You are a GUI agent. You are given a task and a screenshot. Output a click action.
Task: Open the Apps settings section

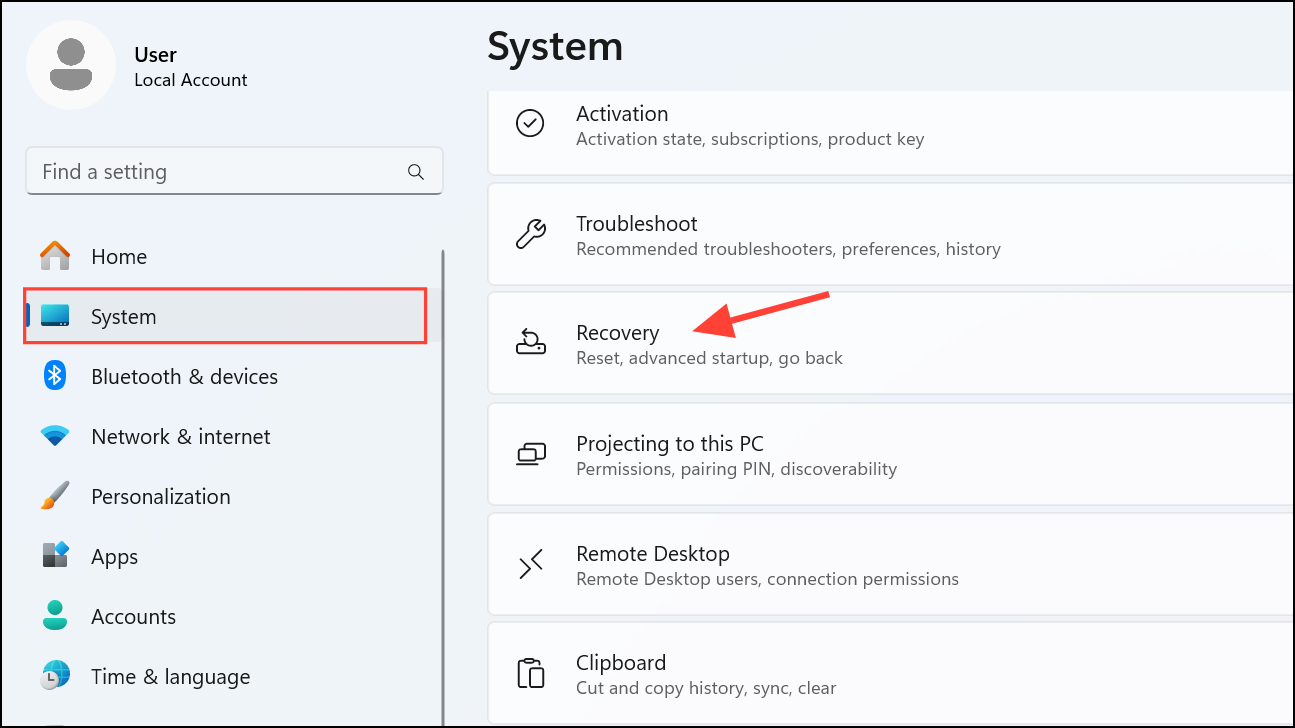[x=114, y=557]
